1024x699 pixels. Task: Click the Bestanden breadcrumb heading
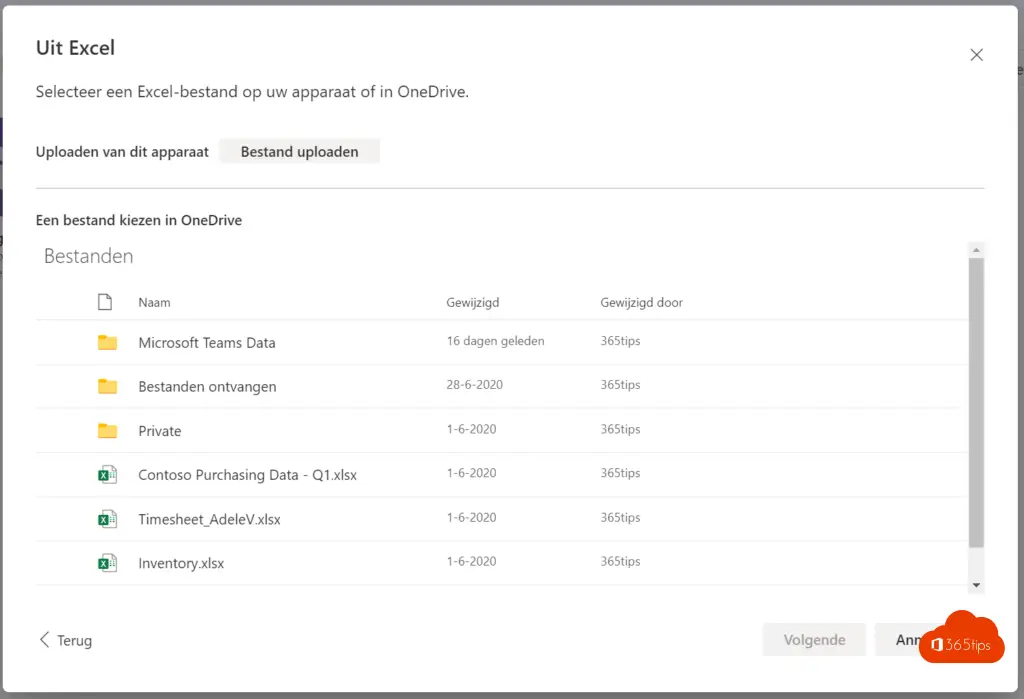(88, 256)
